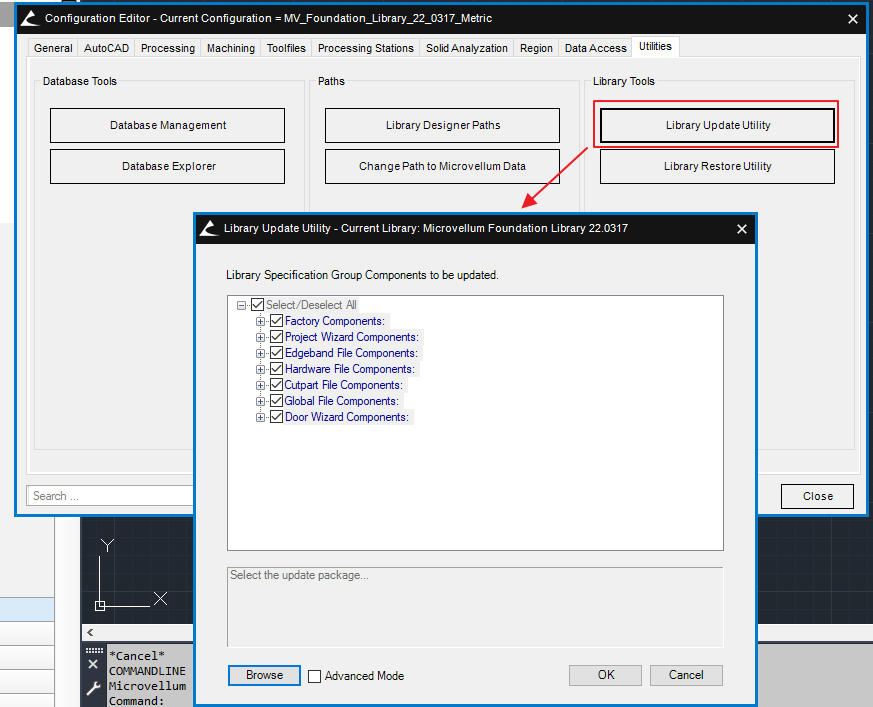Enable the Advanced Mode checkbox
873x707 pixels.
pyautogui.click(x=315, y=676)
